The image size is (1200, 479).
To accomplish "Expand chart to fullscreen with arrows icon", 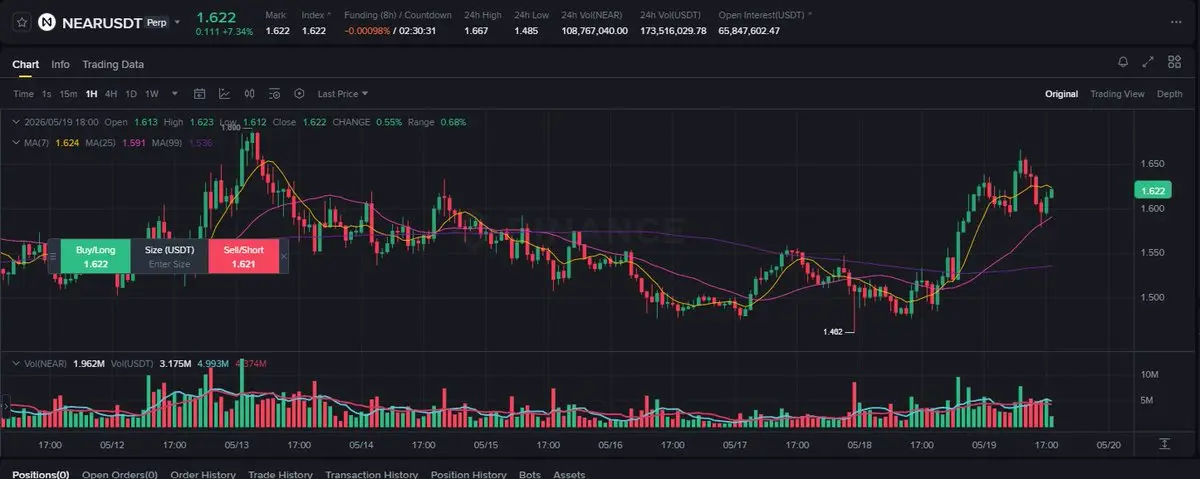I will [x=1148, y=62].
